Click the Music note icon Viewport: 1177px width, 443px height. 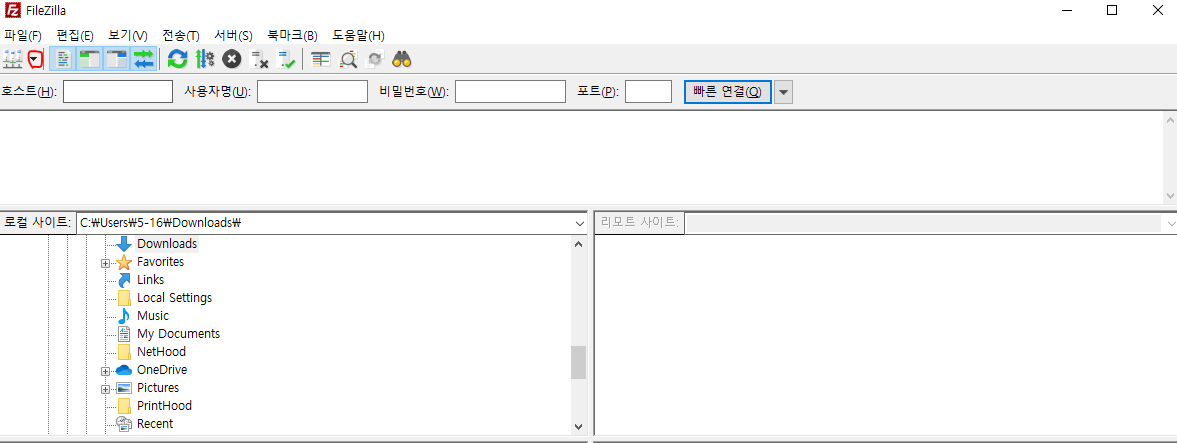pyautogui.click(x=125, y=316)
